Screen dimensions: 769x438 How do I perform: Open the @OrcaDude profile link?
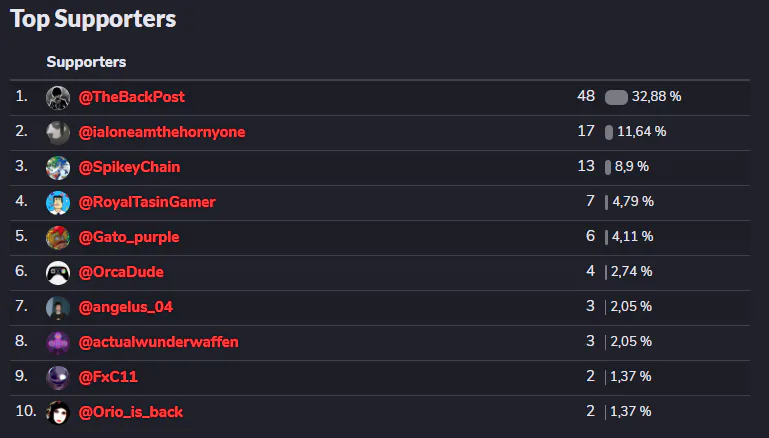coord(121,272)
